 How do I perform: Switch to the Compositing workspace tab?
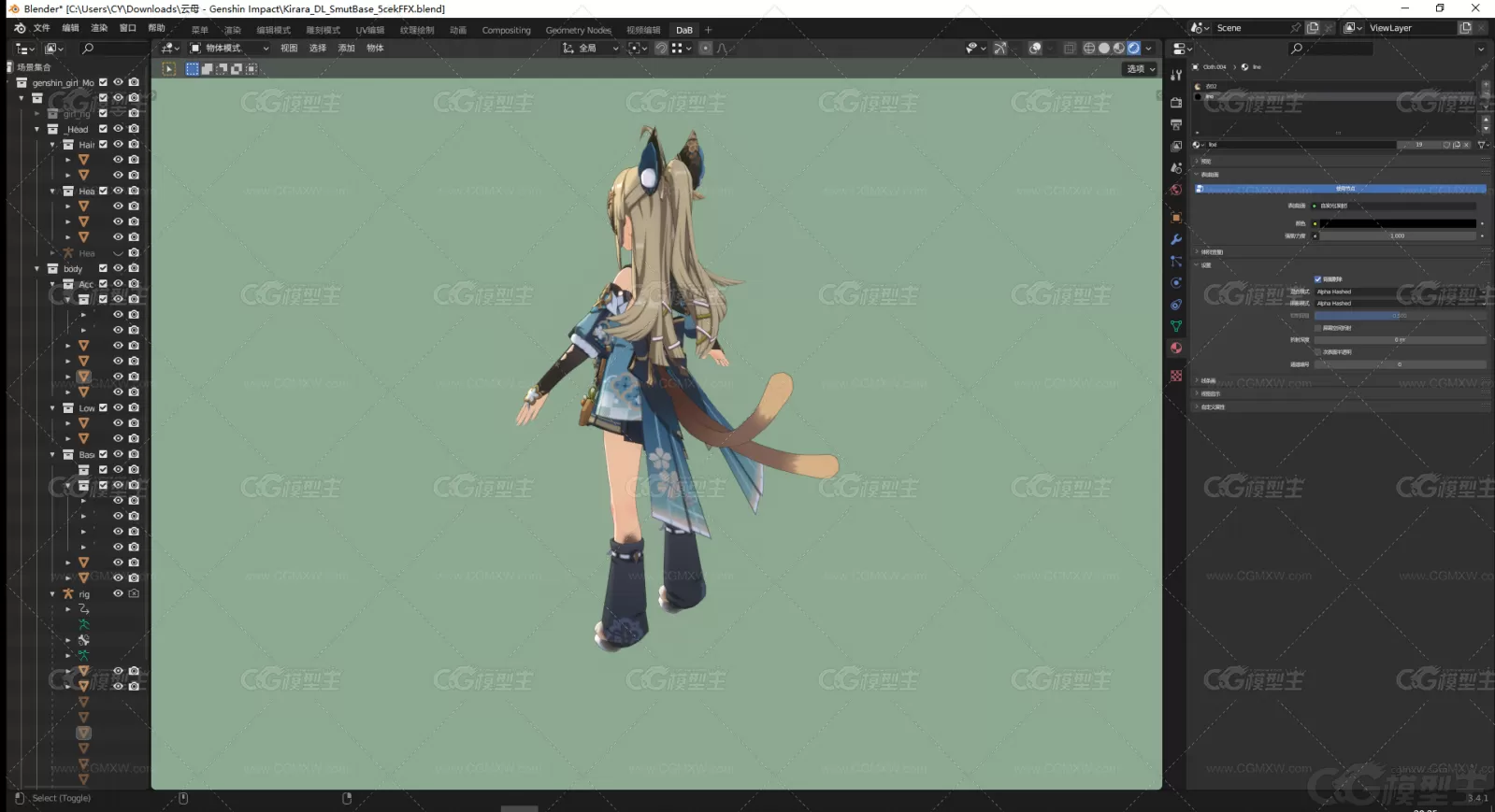point(506,30)
